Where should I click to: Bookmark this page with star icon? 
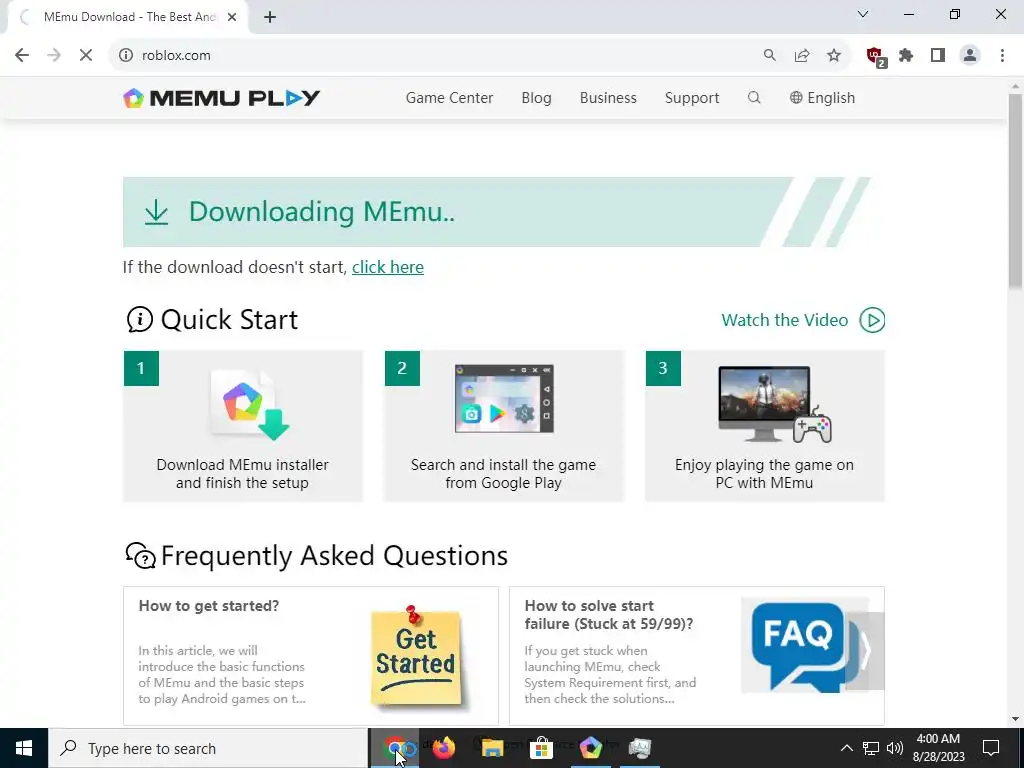pos(834,56)
